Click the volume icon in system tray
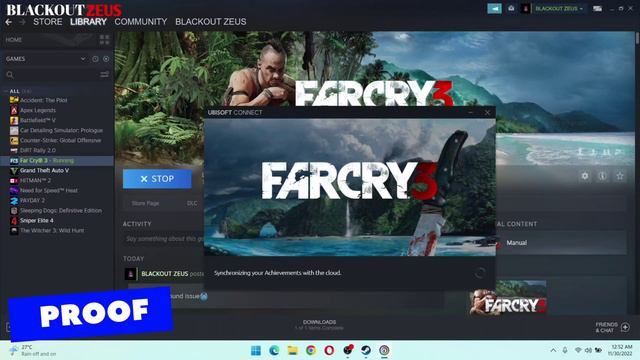 (x=588, y=350)
